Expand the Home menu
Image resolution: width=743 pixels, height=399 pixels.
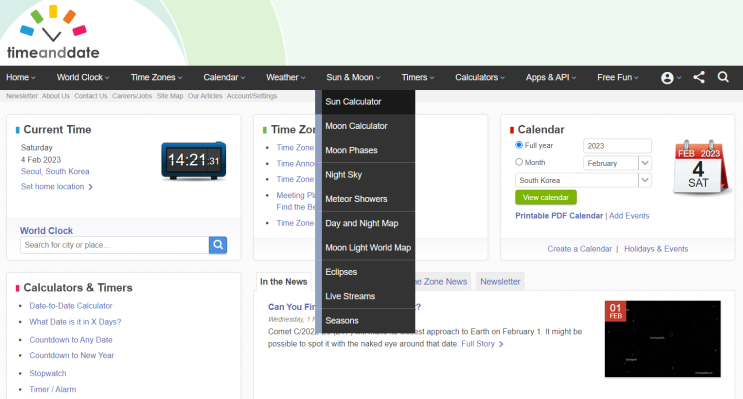[x=20, y=77]
